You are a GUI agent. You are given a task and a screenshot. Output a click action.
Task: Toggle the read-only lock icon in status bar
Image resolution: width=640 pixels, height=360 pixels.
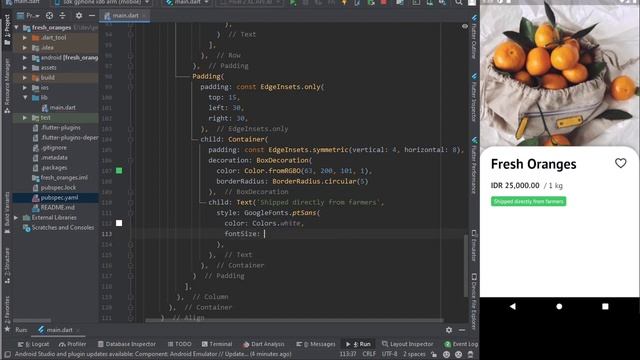(434, 354)
